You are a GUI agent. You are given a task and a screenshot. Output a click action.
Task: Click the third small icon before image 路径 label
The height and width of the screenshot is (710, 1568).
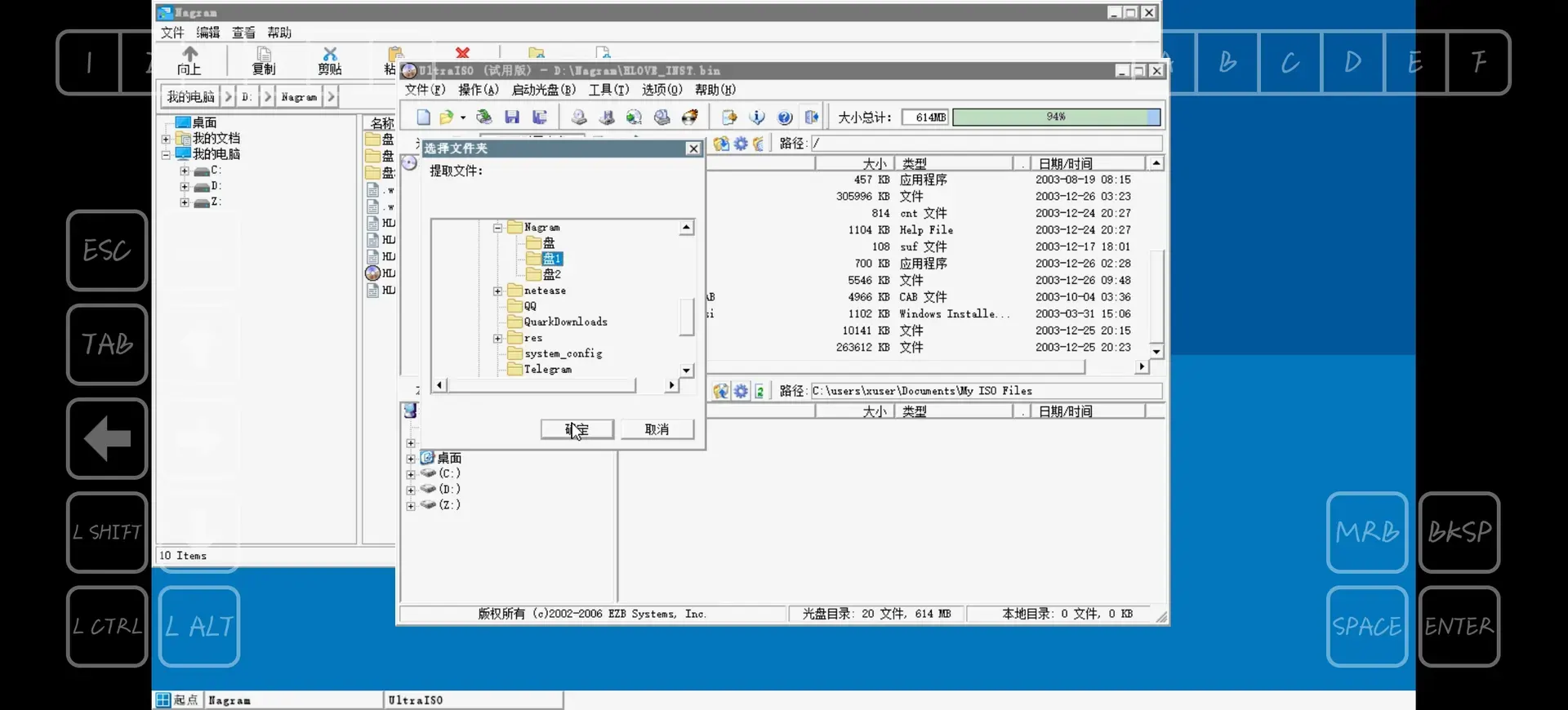(x=759, y=144)
